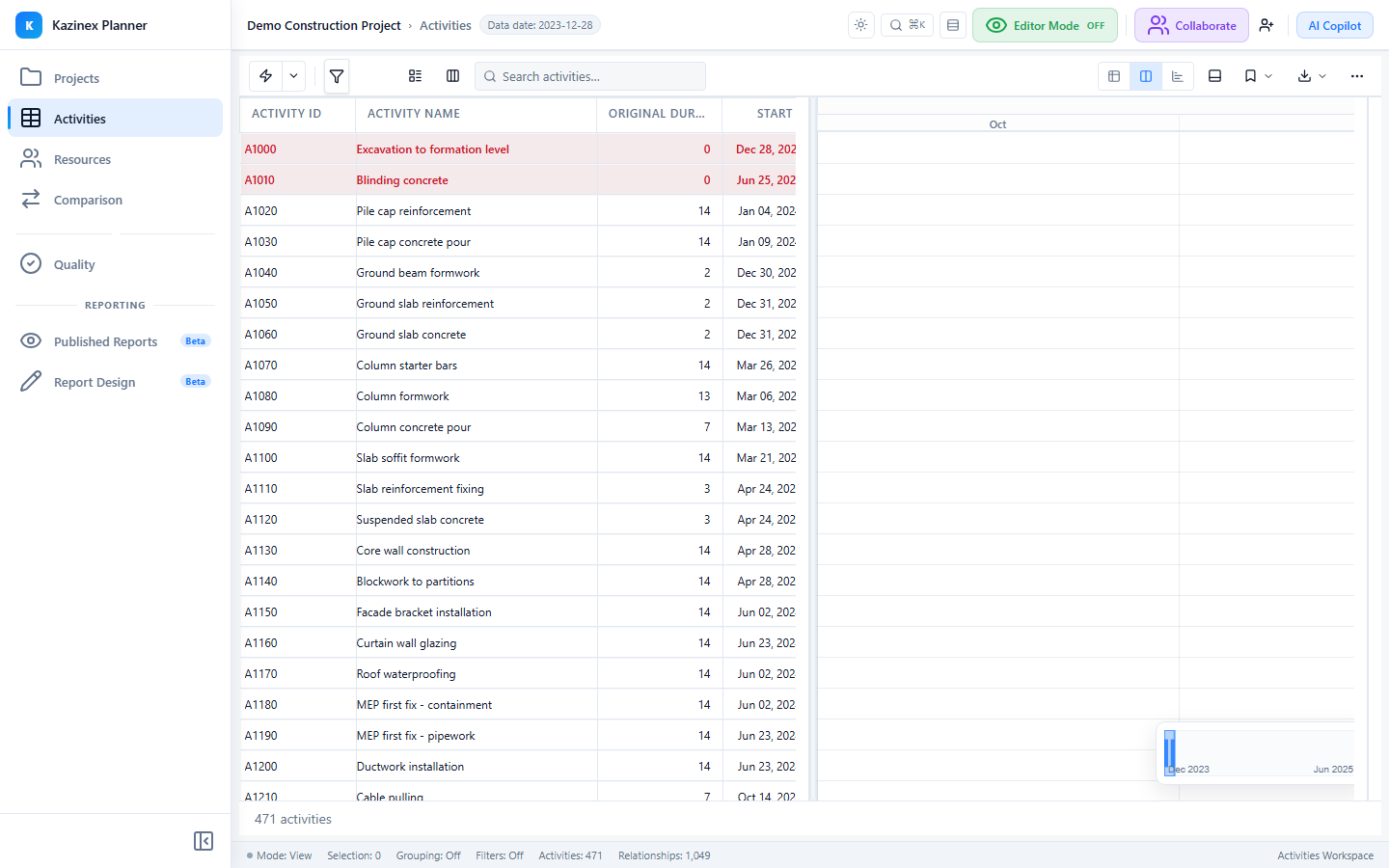The width and height of the screenshot is (1389, 868).
Task: Expand the quick actions dropdown arrow
Action: point(293,76)
